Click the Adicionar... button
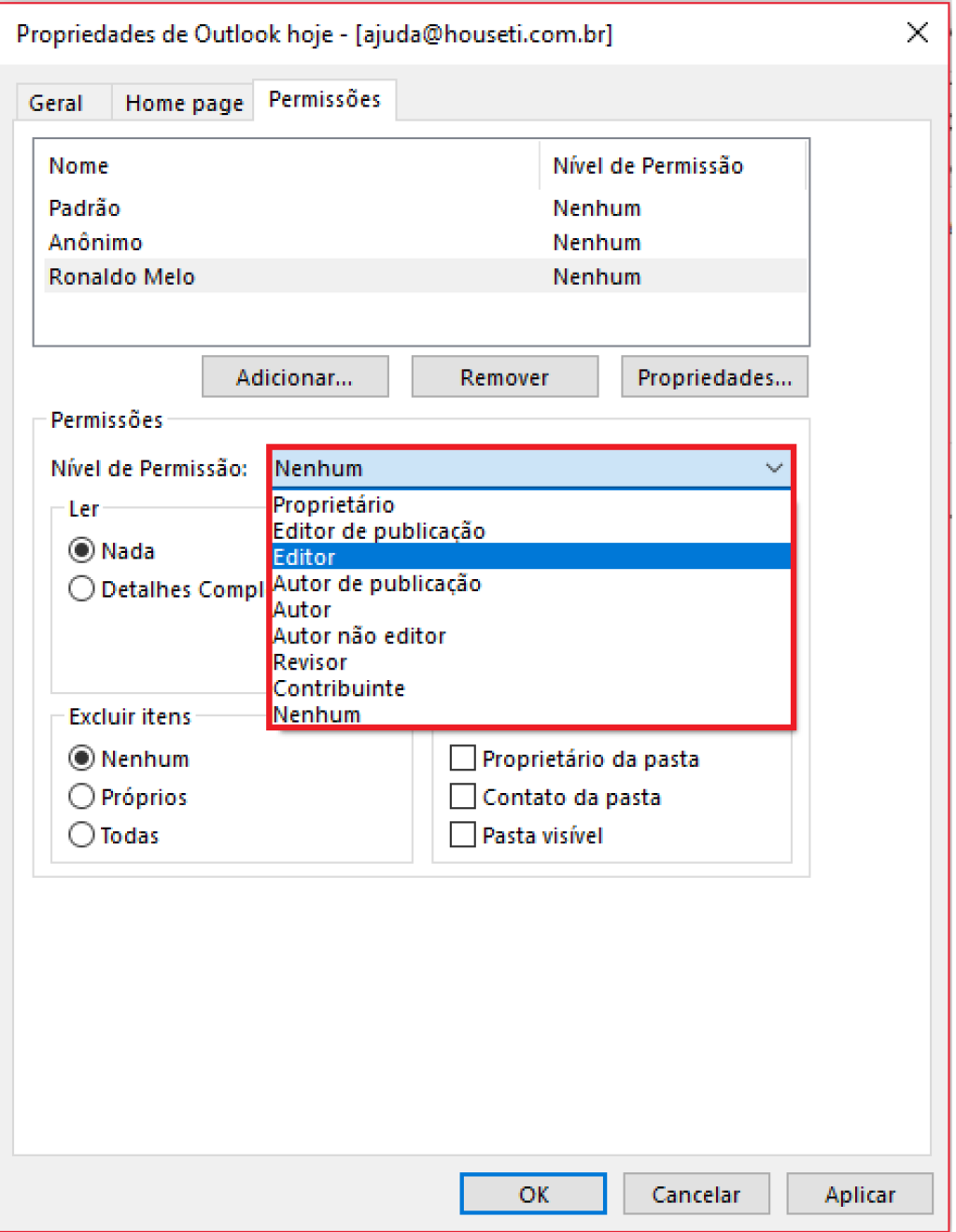Image resolution: width=956 pixels, height=1232 pixels. (x=295, y=377)
